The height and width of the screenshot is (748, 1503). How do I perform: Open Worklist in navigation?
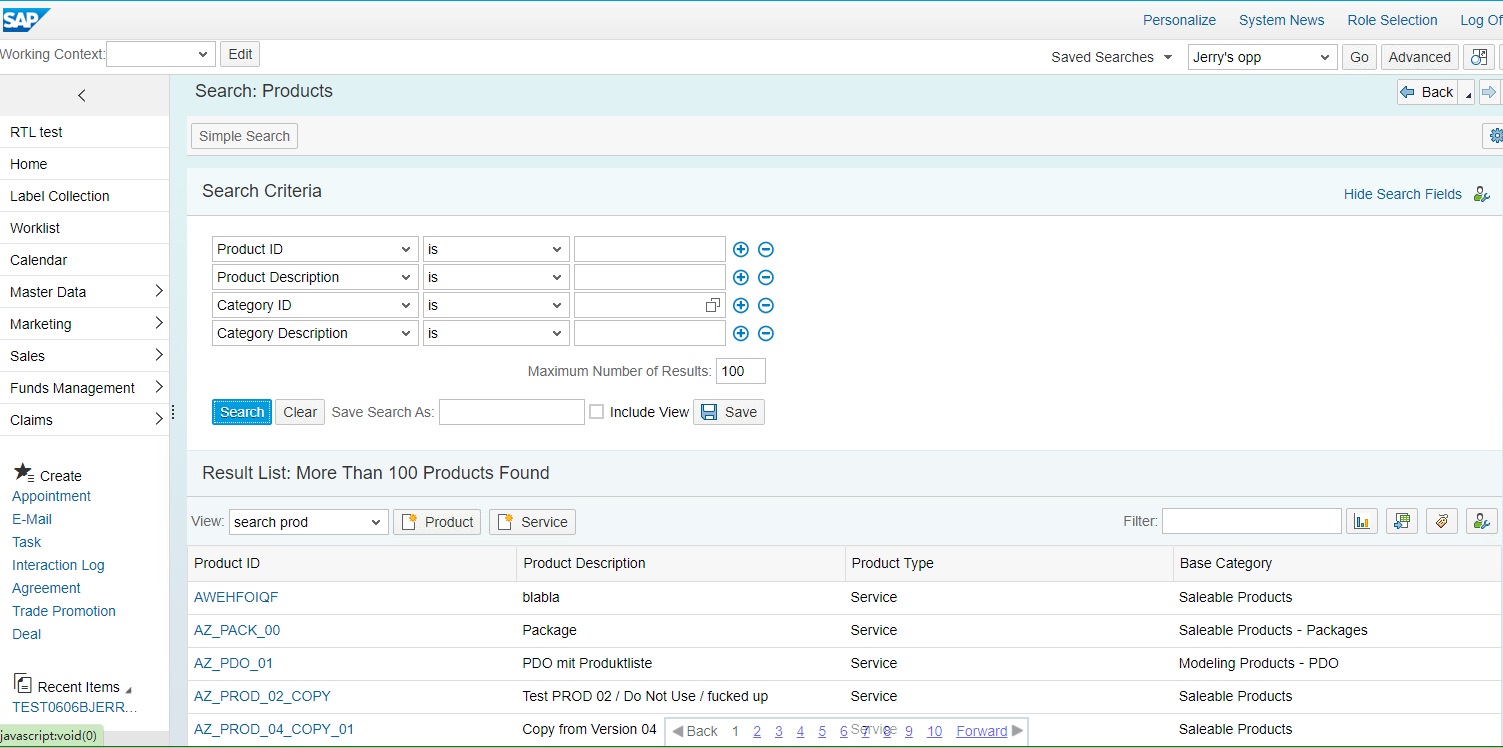coord(35,228)
